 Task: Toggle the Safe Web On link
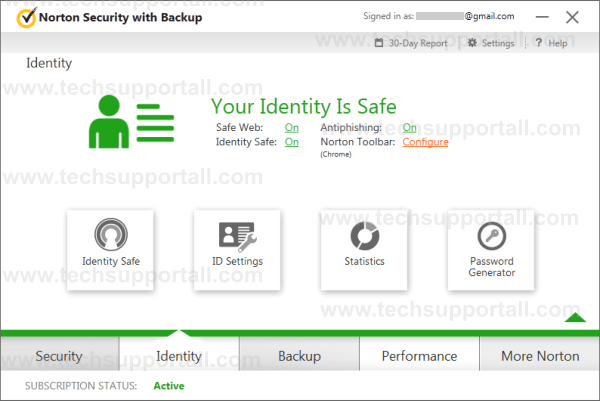pos(292,127)
